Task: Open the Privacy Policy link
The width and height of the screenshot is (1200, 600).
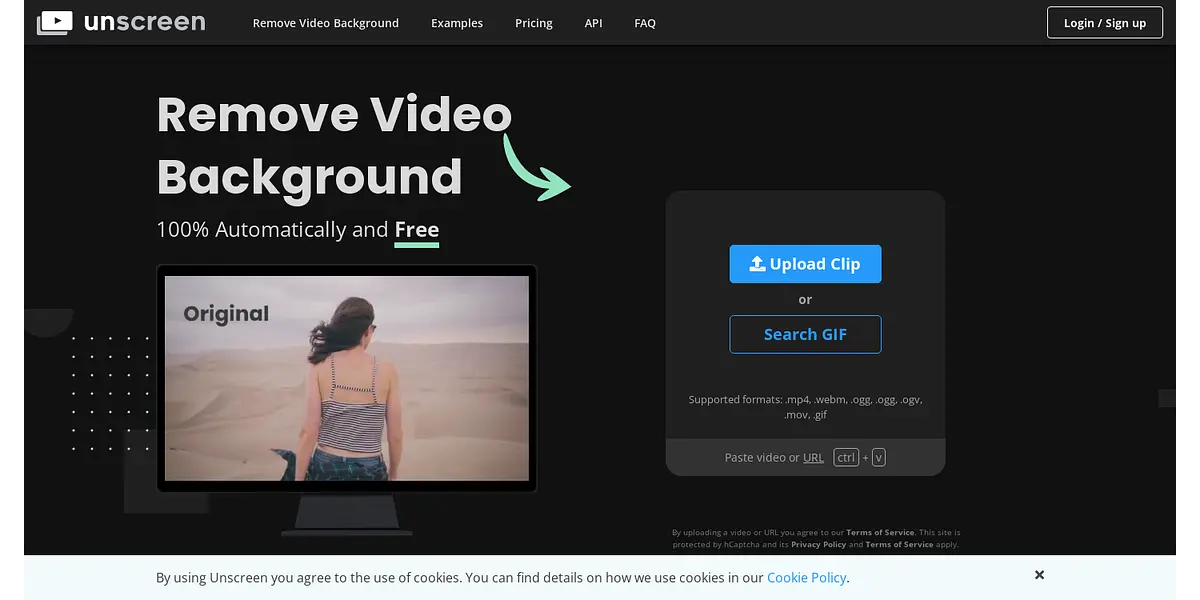Action: [x=819, y=545]
